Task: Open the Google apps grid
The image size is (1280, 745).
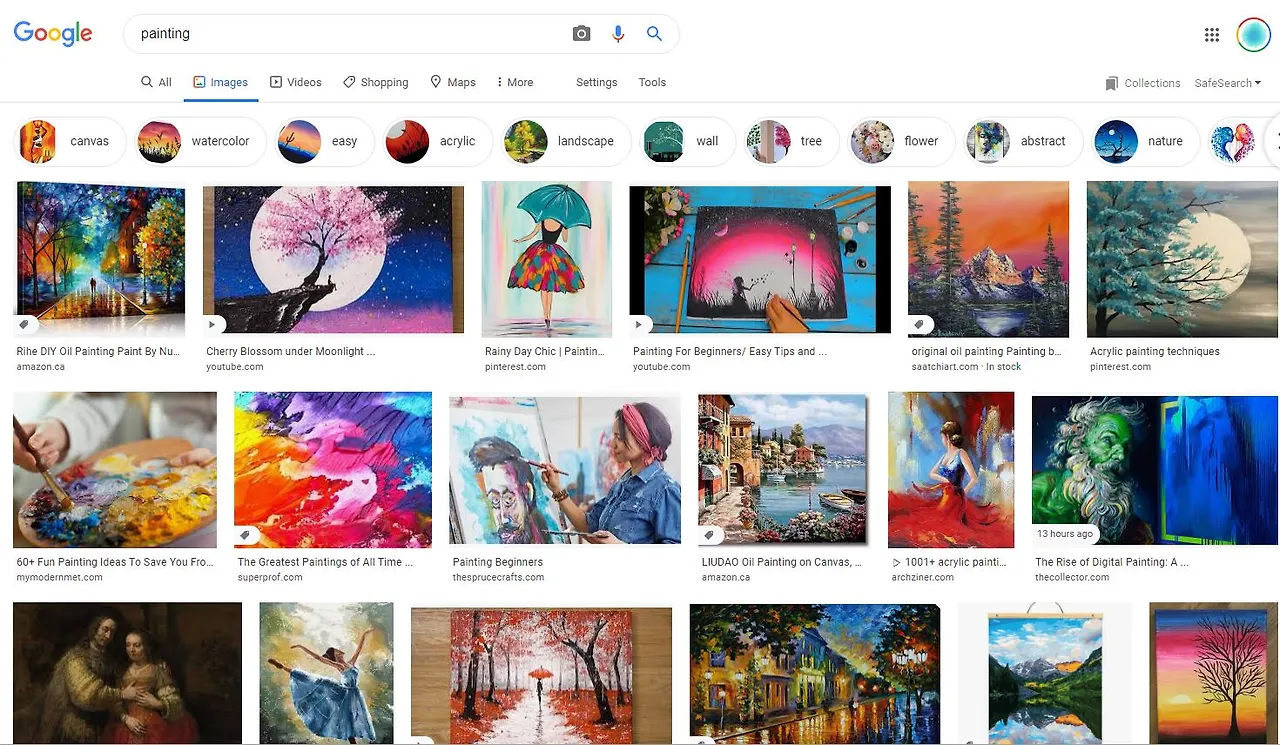Action: [x=1212, y=35]
